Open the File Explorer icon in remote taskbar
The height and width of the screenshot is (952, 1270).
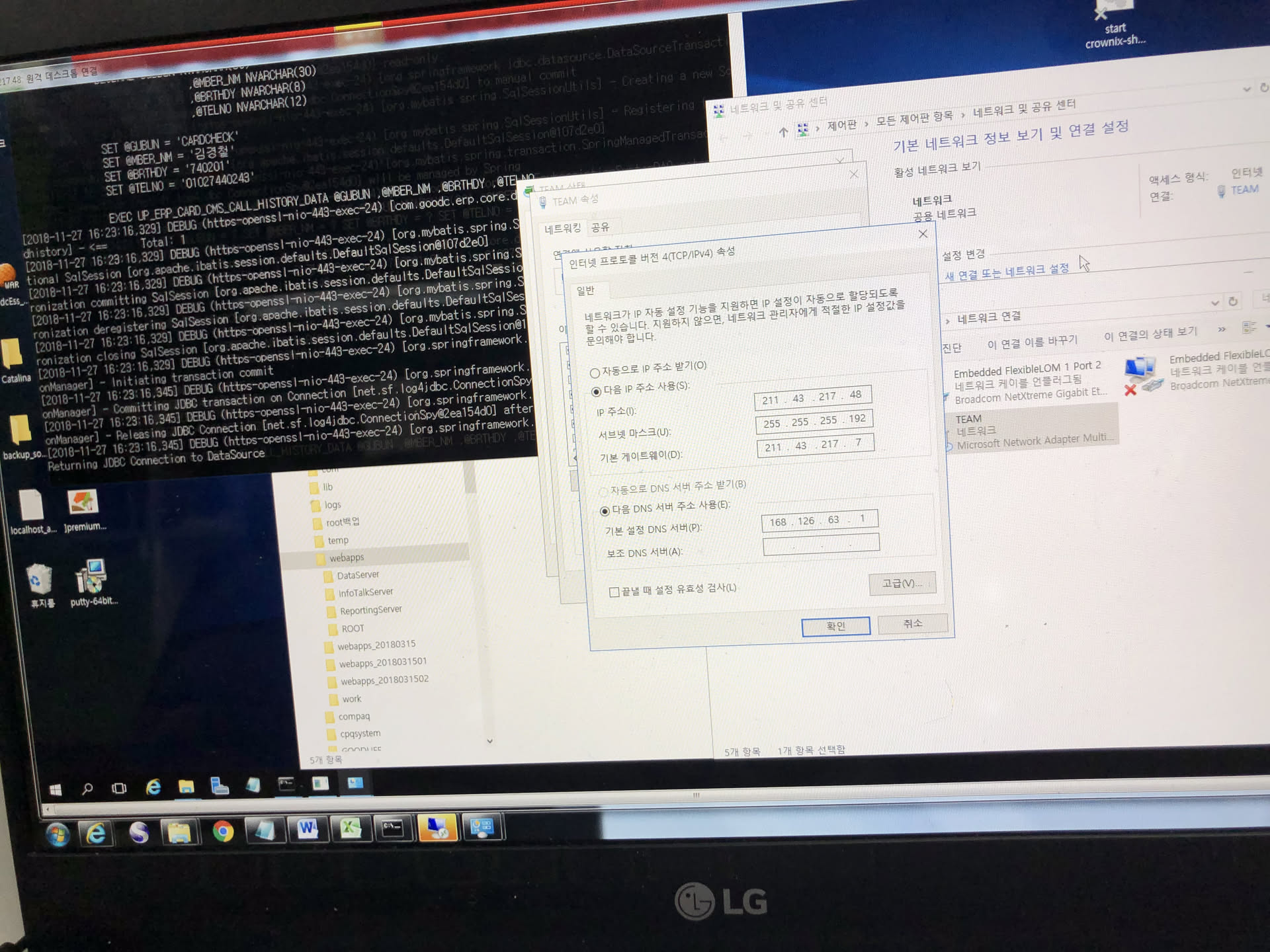pos(186,787)
